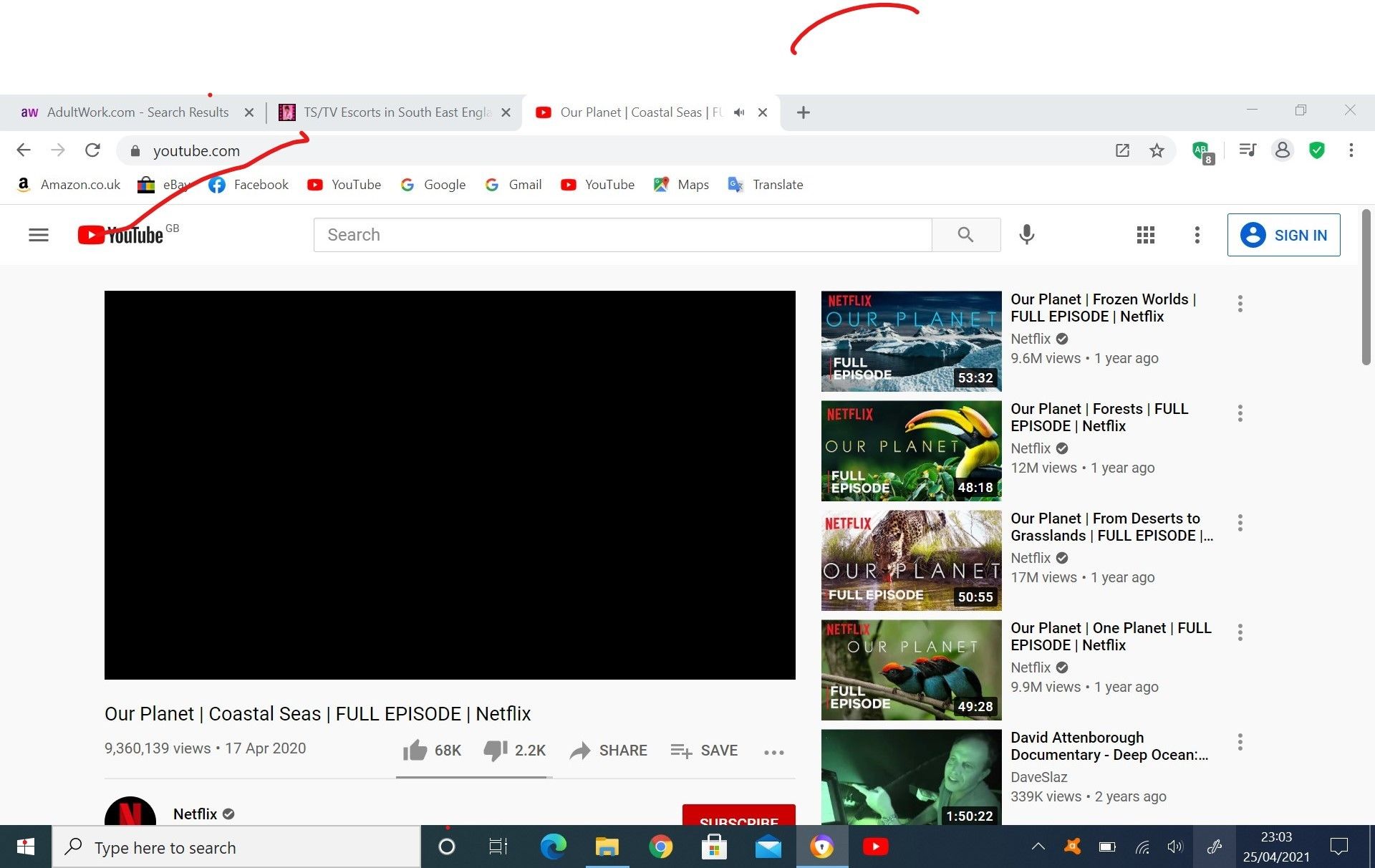Open Frozen Worlds video thumbnail
Screen dimensions: 1375x868
[911, 341]
